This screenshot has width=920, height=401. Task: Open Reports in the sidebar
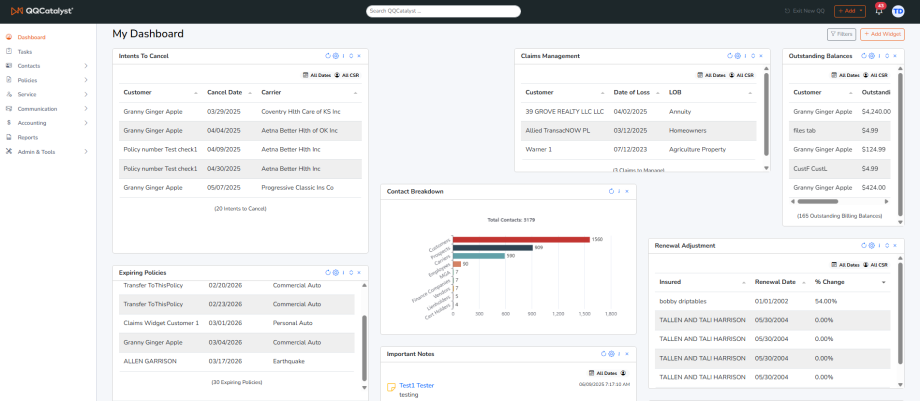[28, 137]
